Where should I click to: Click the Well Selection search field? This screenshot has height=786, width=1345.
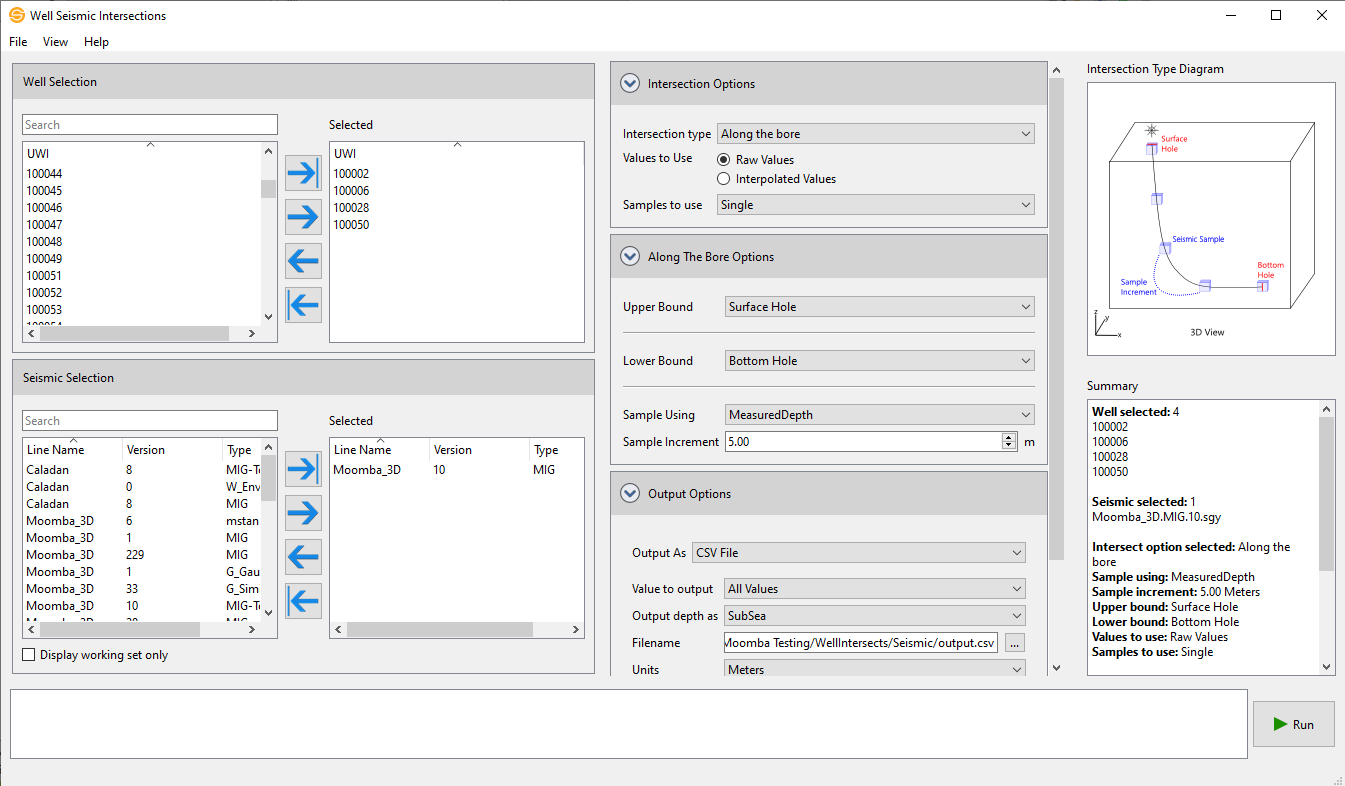150,125
